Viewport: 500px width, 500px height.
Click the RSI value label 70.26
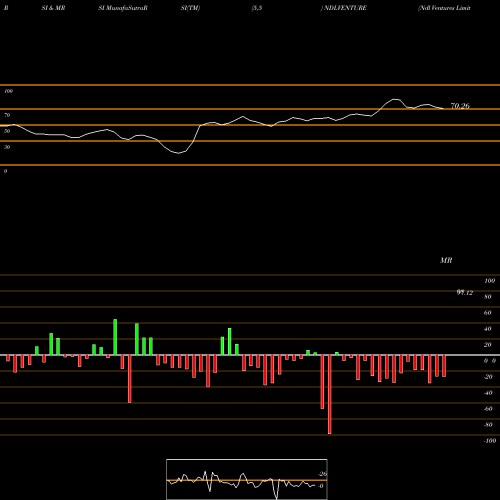pyautogui.click(x=460, y=106)
